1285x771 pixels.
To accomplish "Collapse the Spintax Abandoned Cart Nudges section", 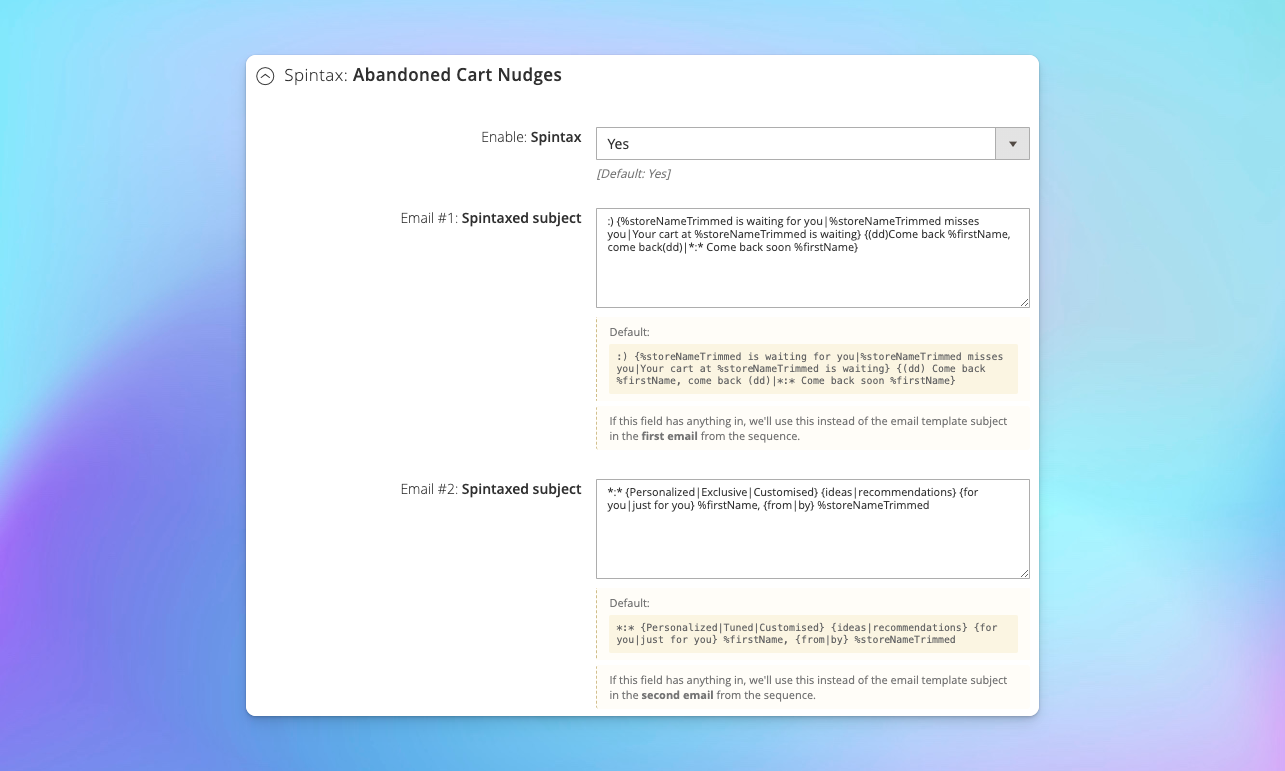I will pyautogui.click(x=265, y=76).
